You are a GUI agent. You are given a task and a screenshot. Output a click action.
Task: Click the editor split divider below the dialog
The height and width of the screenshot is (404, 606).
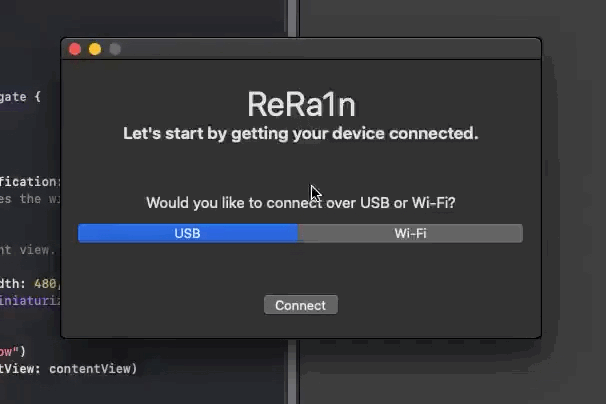point(292,372)
